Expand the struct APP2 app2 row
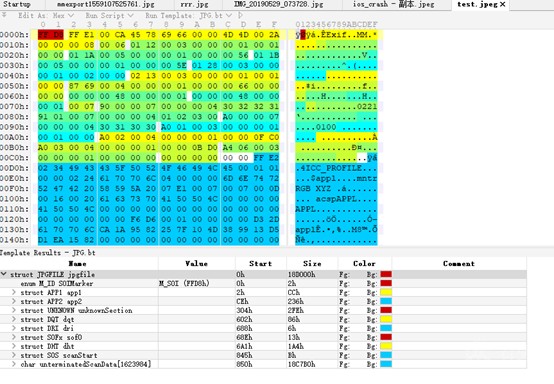 [14, 301]
